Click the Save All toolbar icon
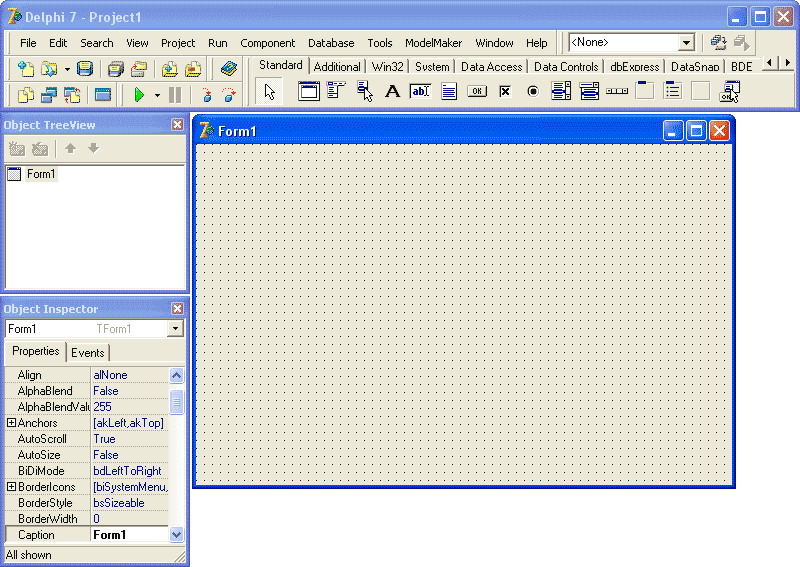800x567 pixels. coord(116,69)
